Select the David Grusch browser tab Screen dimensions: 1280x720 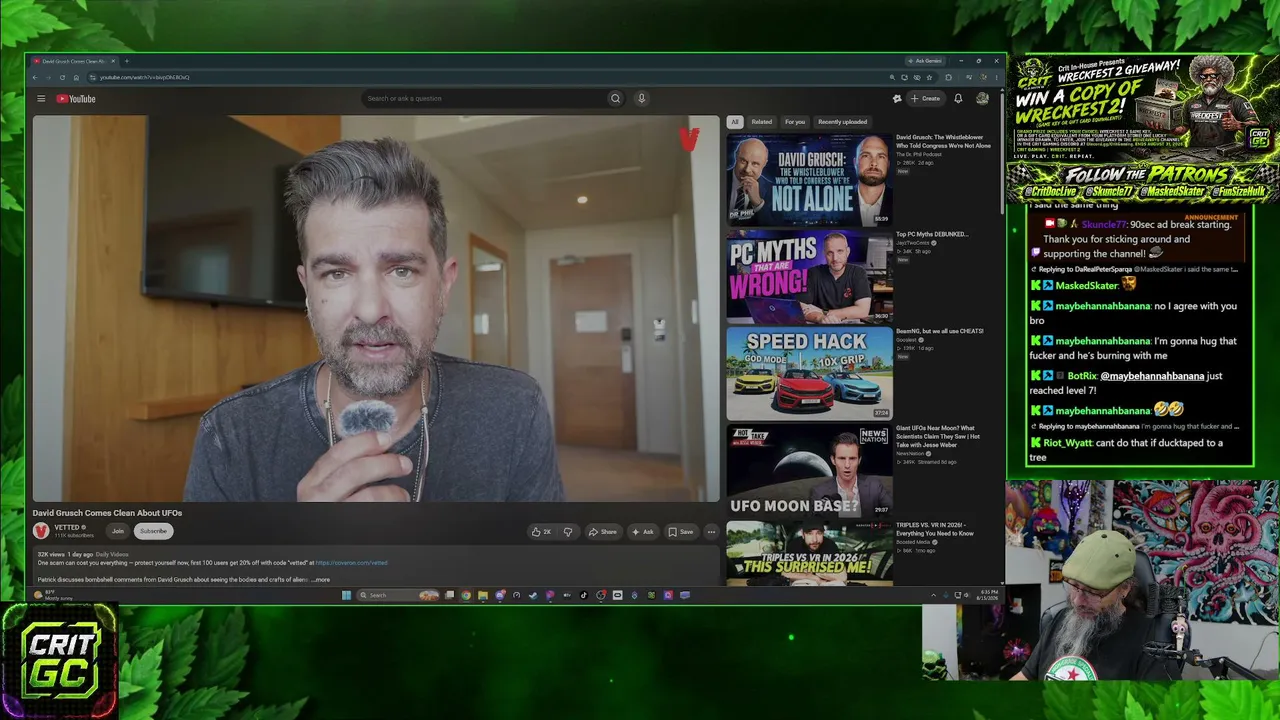74,61
